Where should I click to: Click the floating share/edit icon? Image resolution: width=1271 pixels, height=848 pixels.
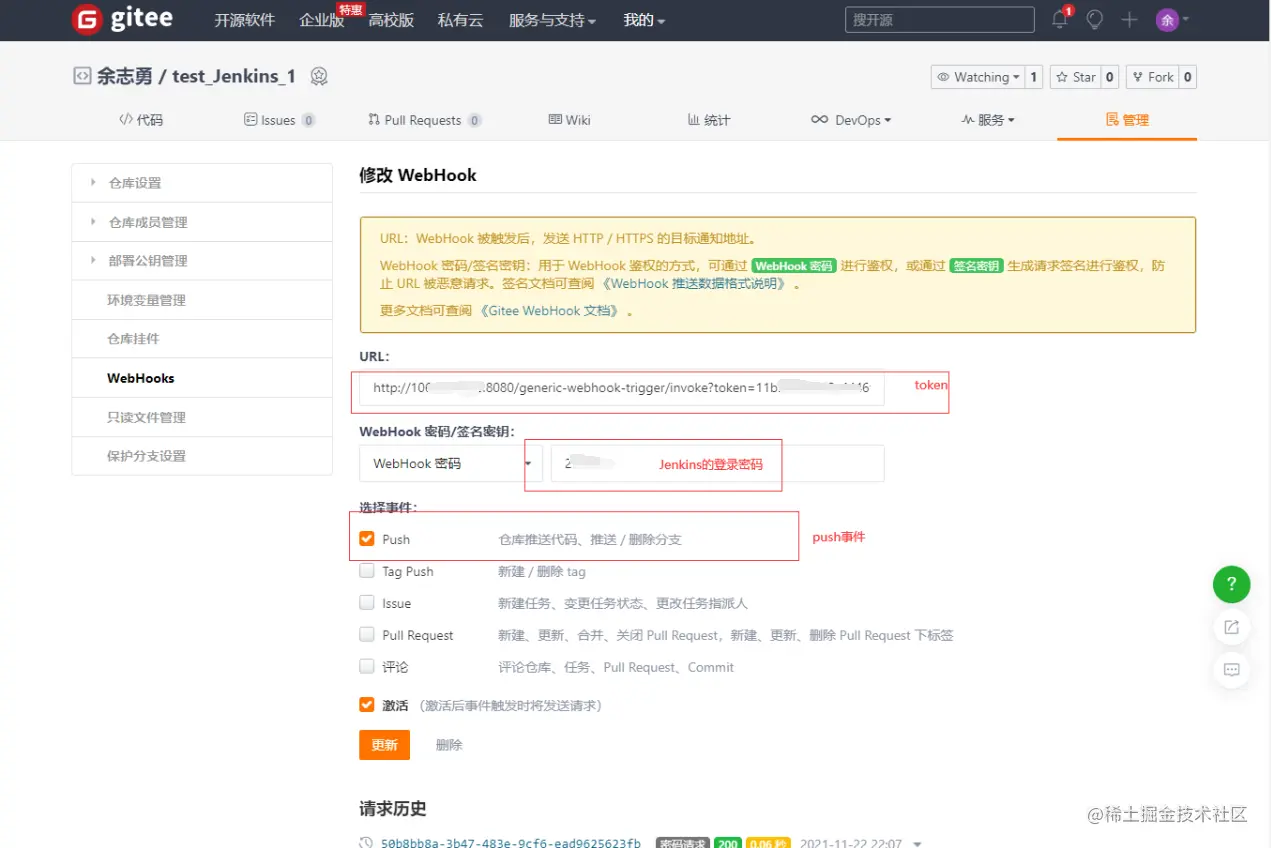(x=1232, y=627)
